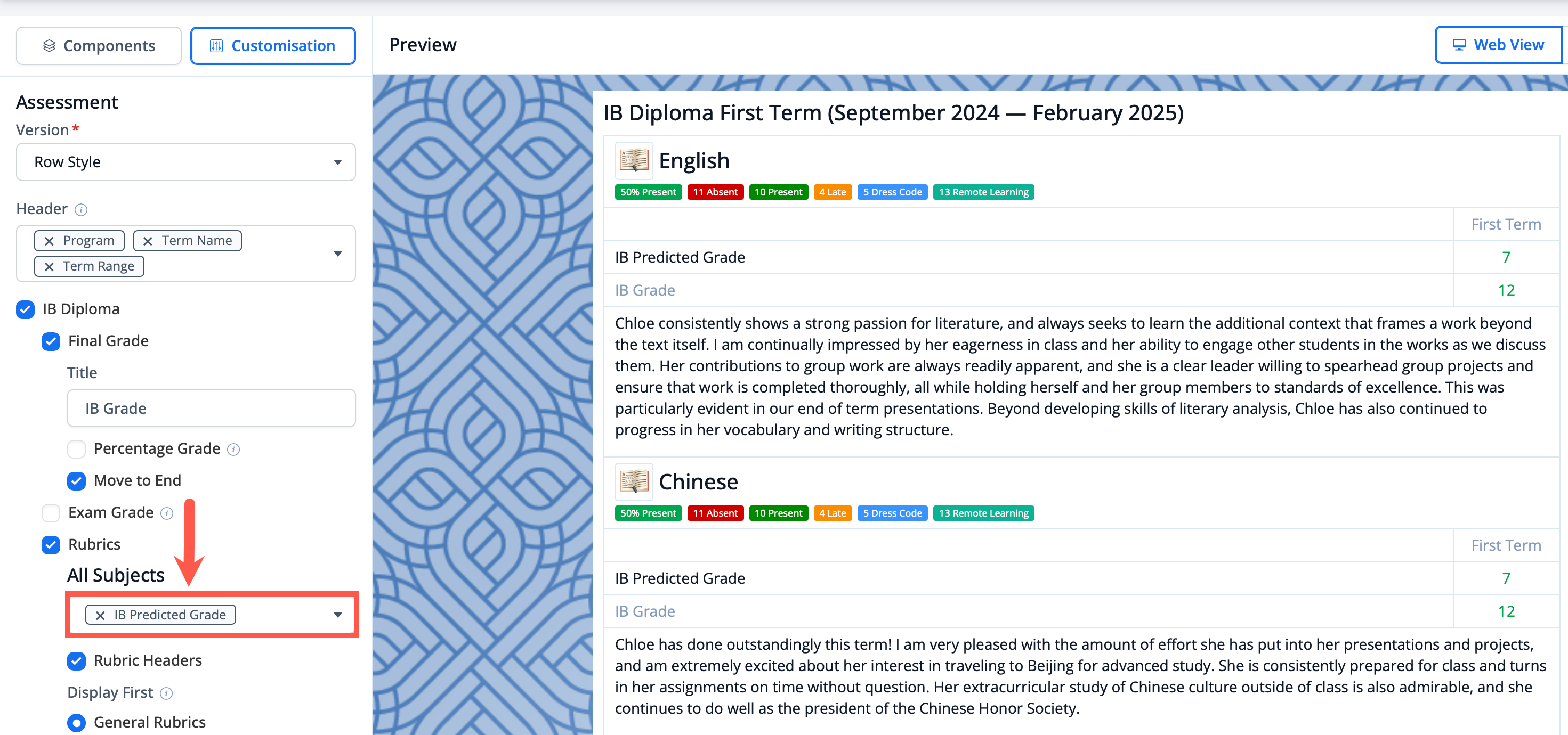1568x735 pixels.
Task: Click the English subject book icon
Action: click(634, 161)
